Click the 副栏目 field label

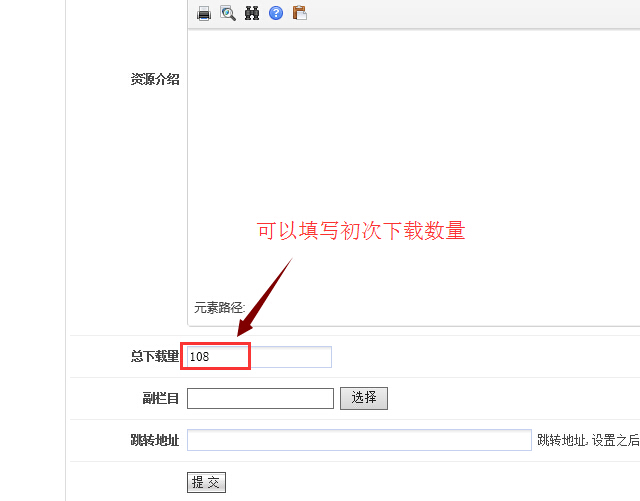click(160, 398)
